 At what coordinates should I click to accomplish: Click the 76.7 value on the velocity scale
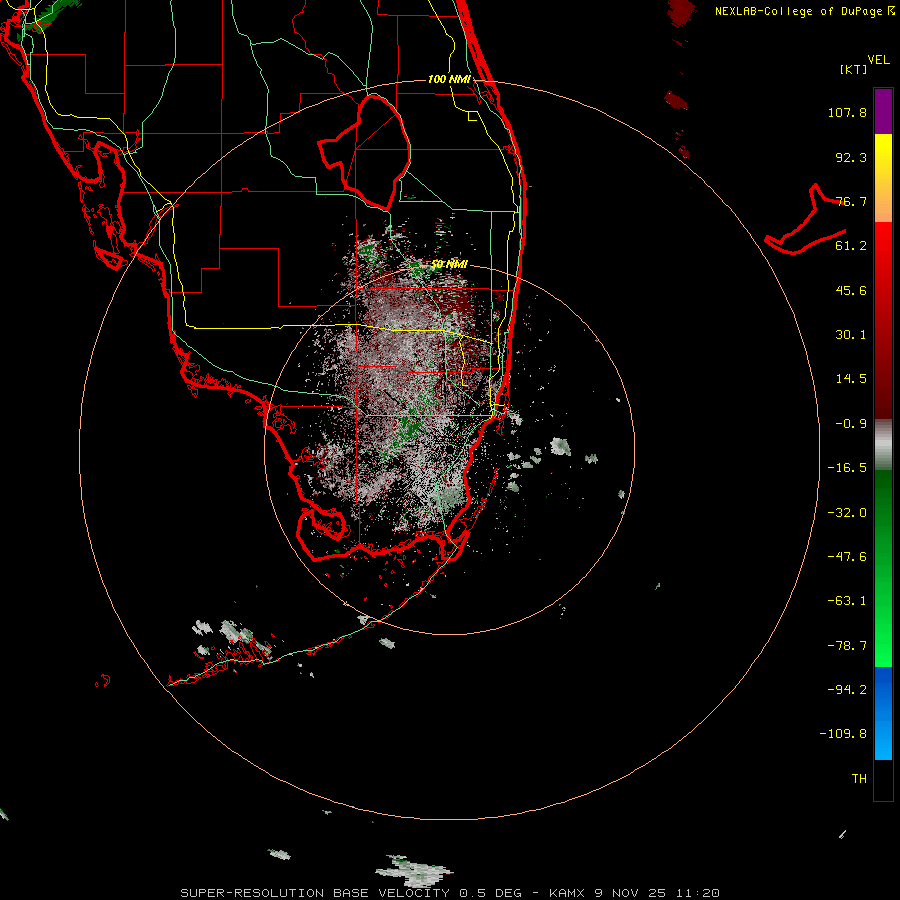point(851,201)
